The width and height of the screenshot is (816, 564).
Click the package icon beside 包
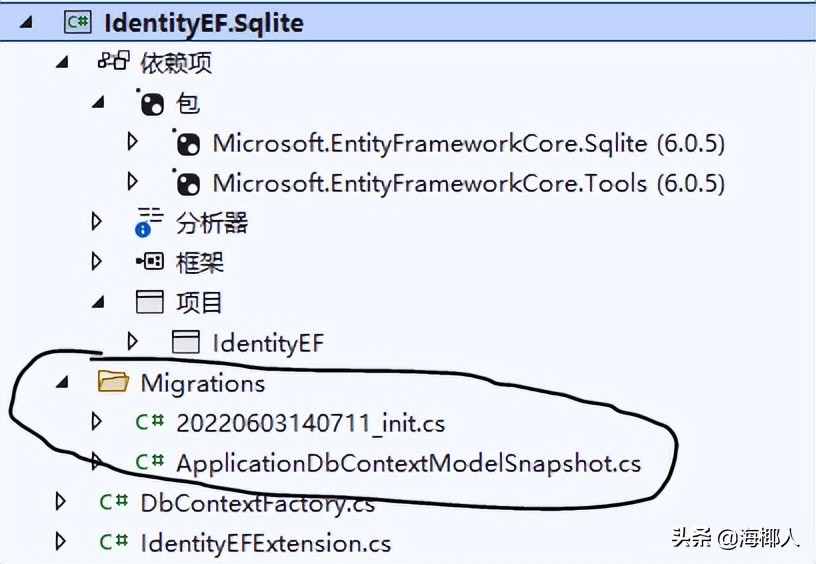150,102
